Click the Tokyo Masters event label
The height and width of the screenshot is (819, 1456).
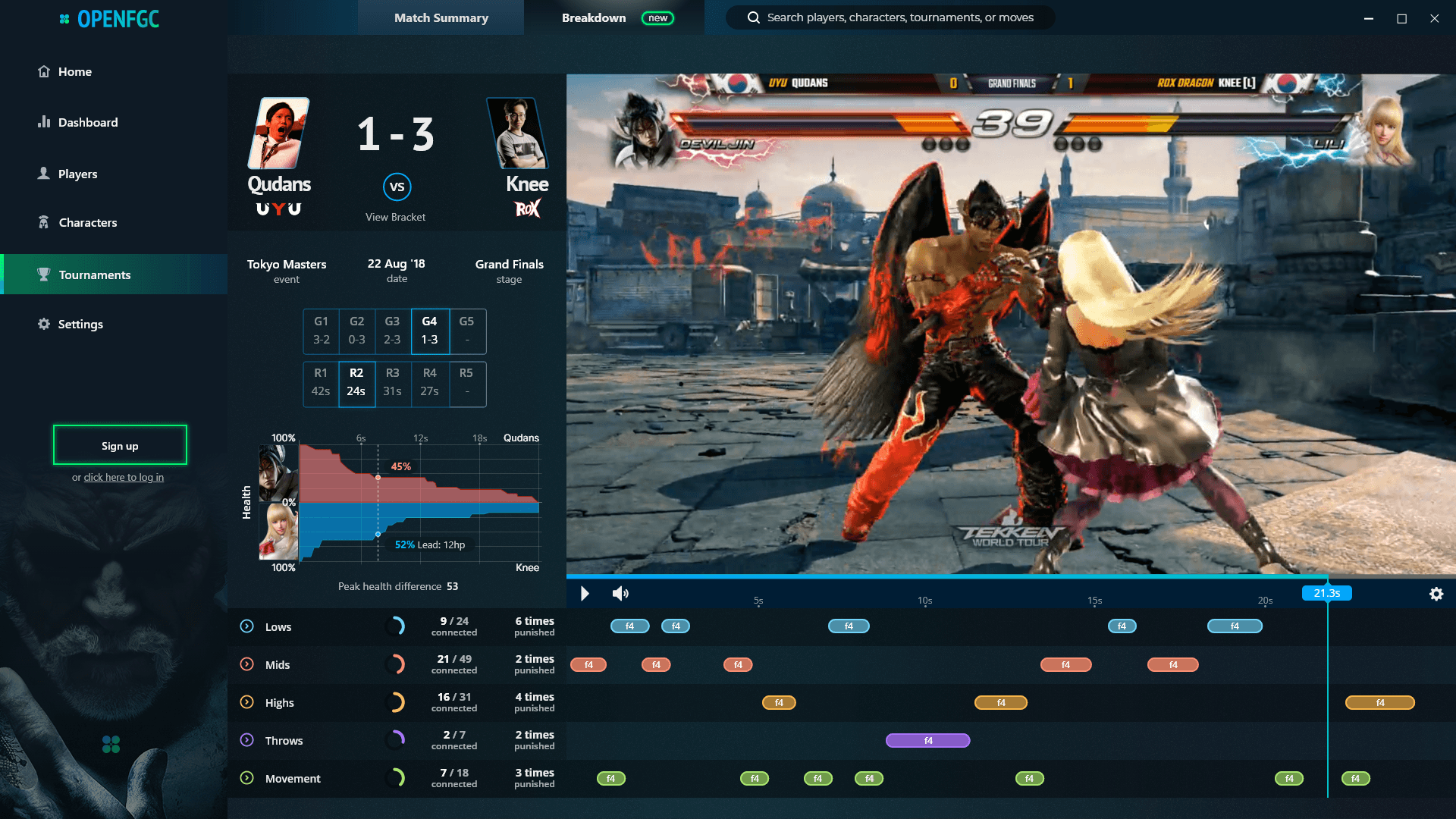[x=287, y=265]
